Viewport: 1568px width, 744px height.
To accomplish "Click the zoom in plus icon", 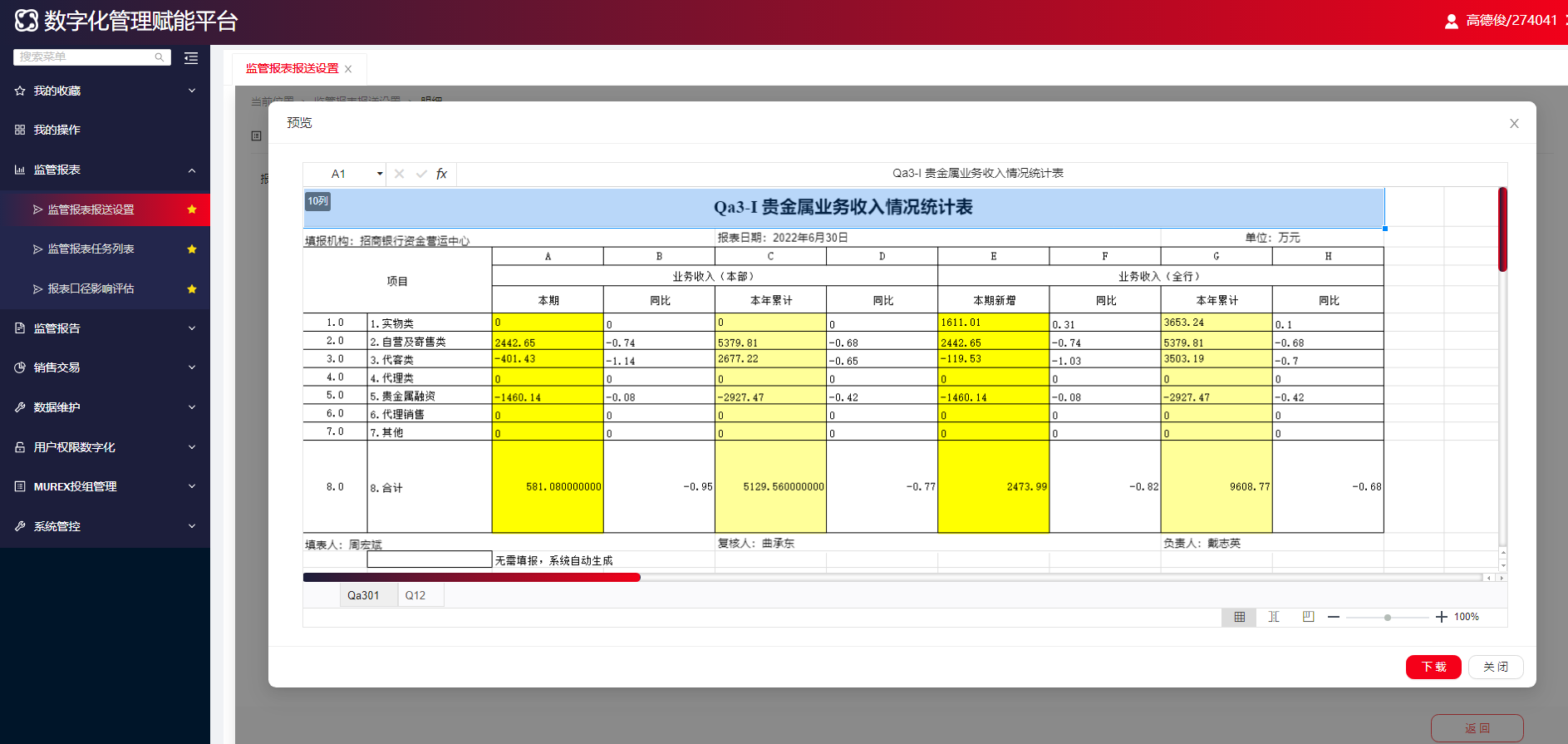I will (x=1441, y=617).
